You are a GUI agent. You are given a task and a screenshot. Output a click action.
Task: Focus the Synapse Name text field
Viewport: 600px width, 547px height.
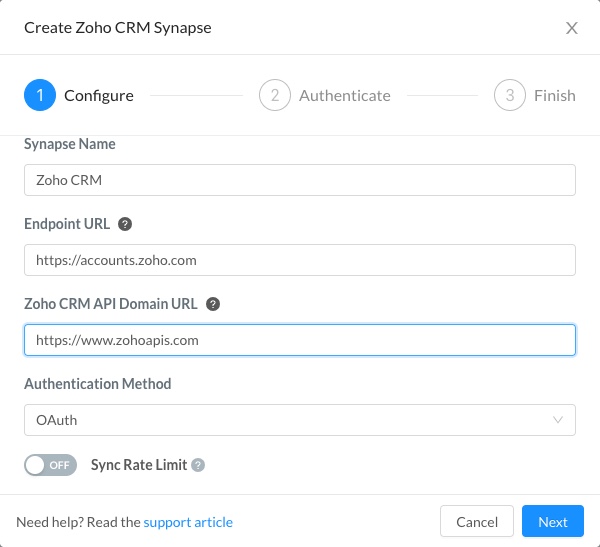coord(299,180)
